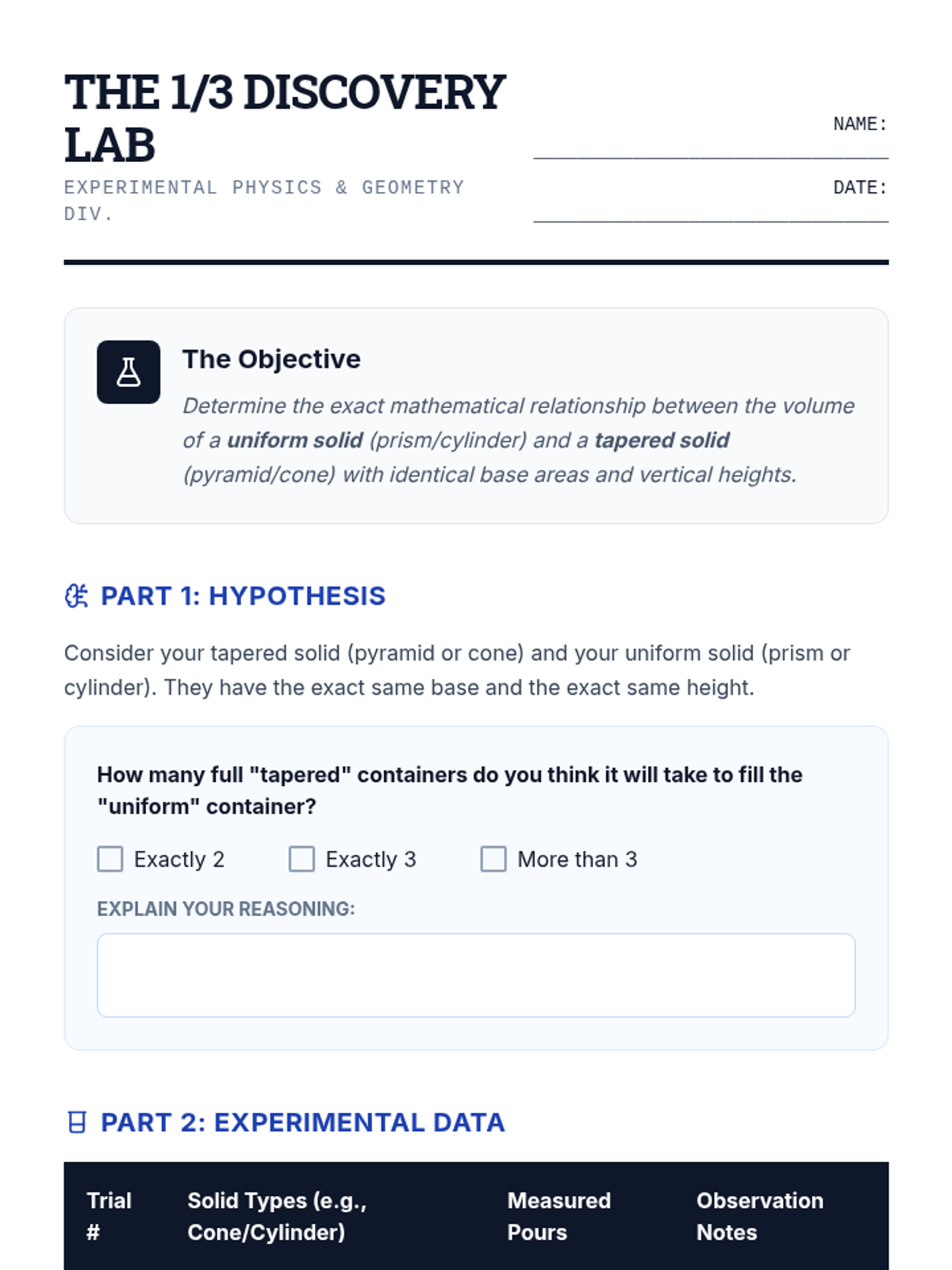Click the tapered containers question text
This screenshot has width=952, height=1270.
(450, 791)
